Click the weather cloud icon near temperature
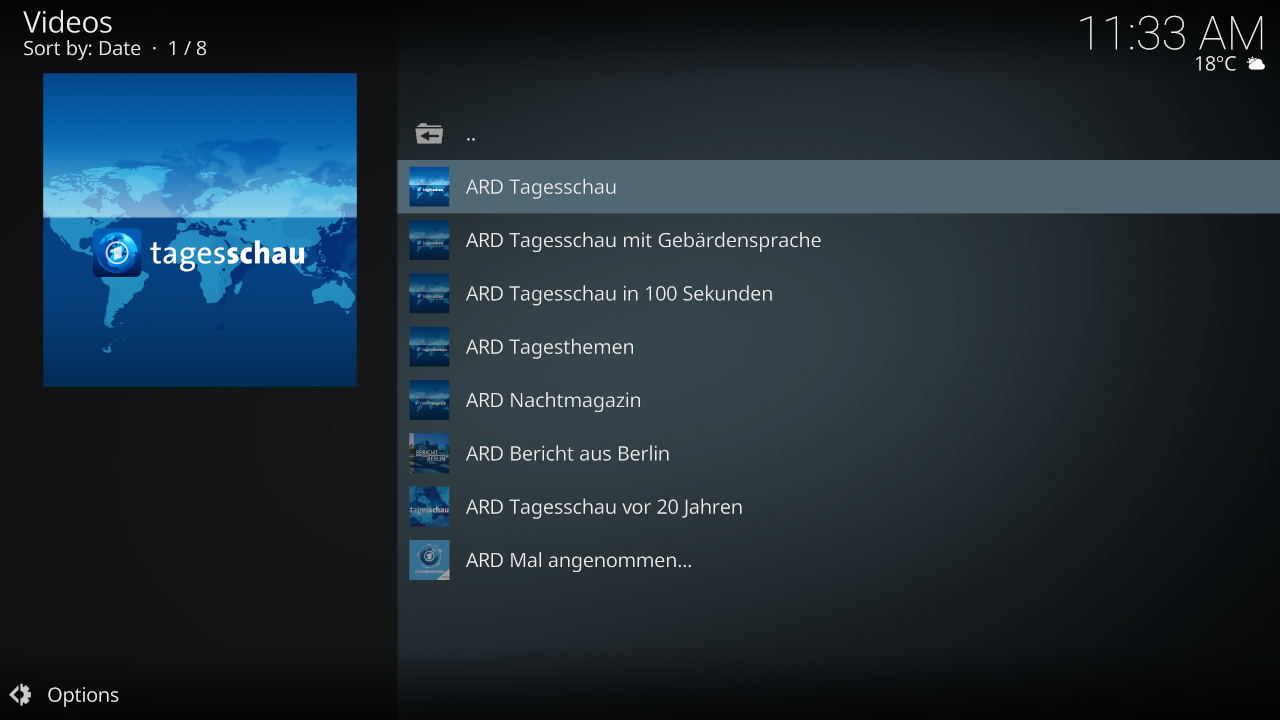This screenshot has height=720, width=1280. click(x=1256, y=64)
